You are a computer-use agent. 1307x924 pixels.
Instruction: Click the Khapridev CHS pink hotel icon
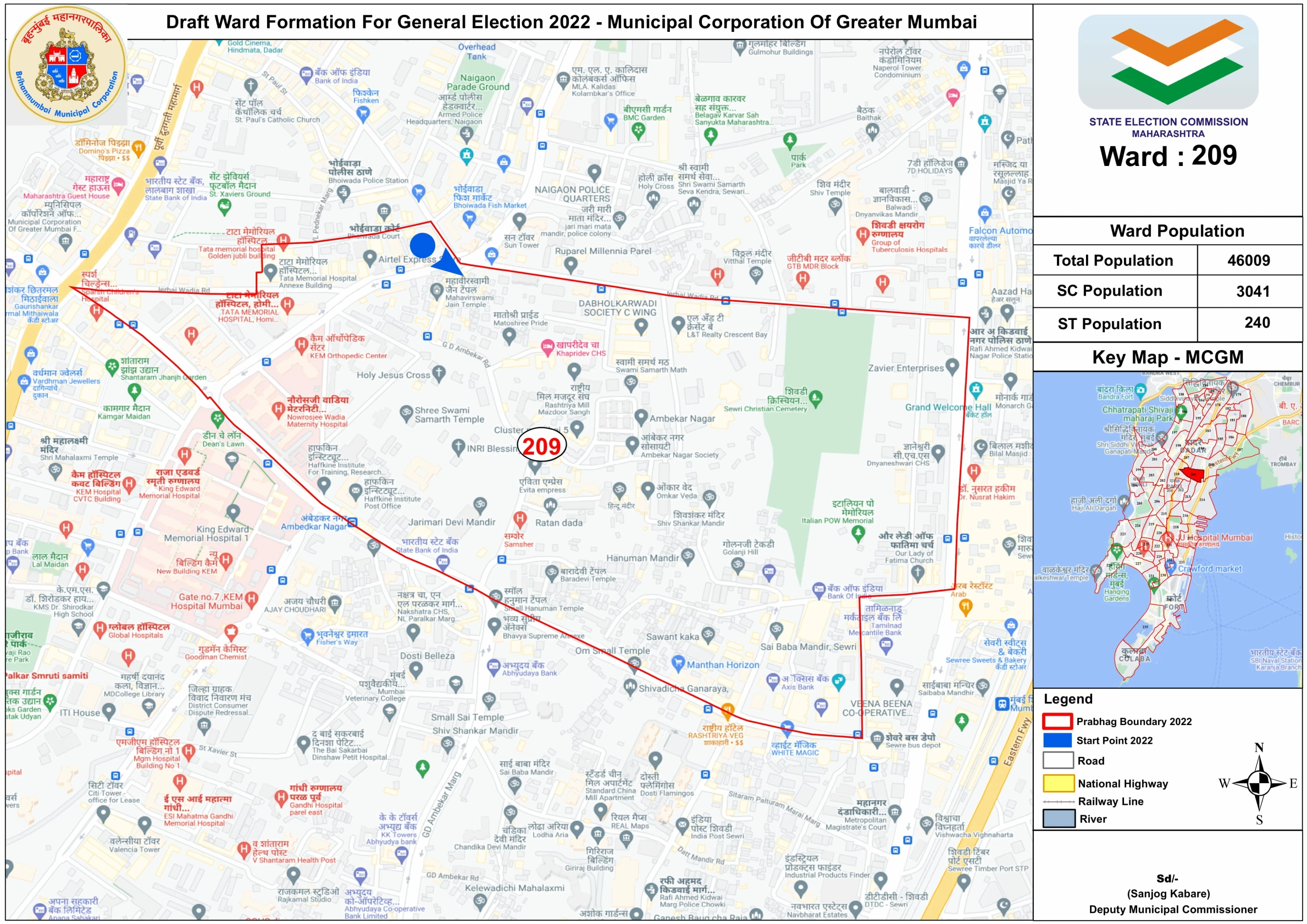coord(547,346)
